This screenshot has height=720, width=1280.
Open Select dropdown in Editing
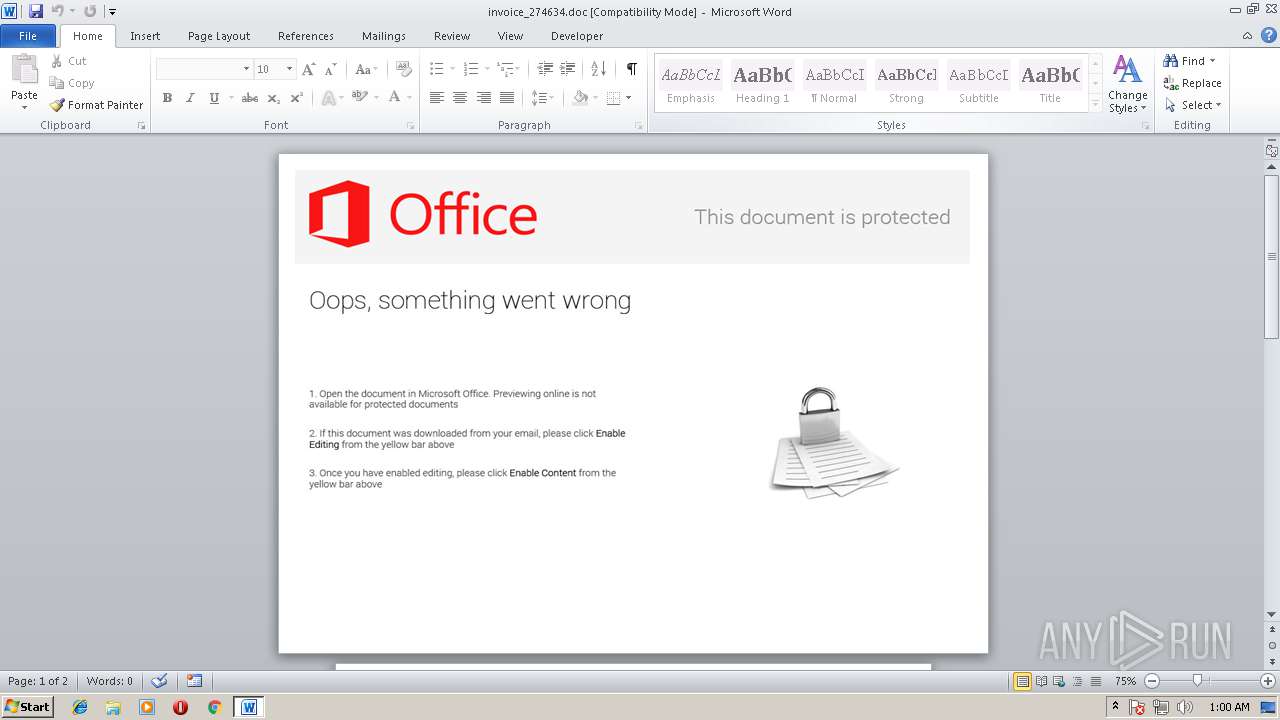tap(1192, 105)
